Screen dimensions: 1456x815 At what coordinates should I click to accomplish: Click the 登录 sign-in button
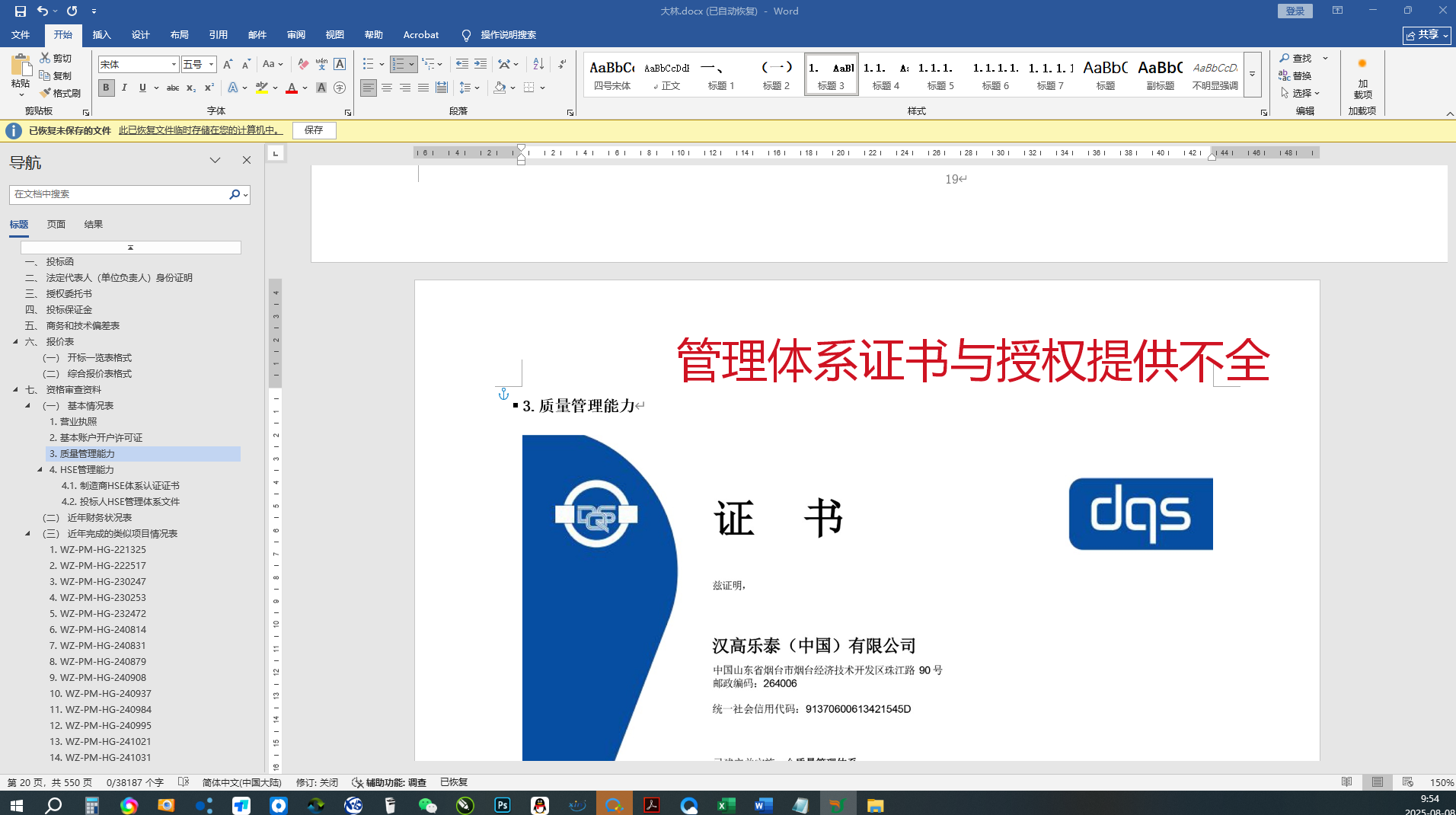click(1295, 11)
